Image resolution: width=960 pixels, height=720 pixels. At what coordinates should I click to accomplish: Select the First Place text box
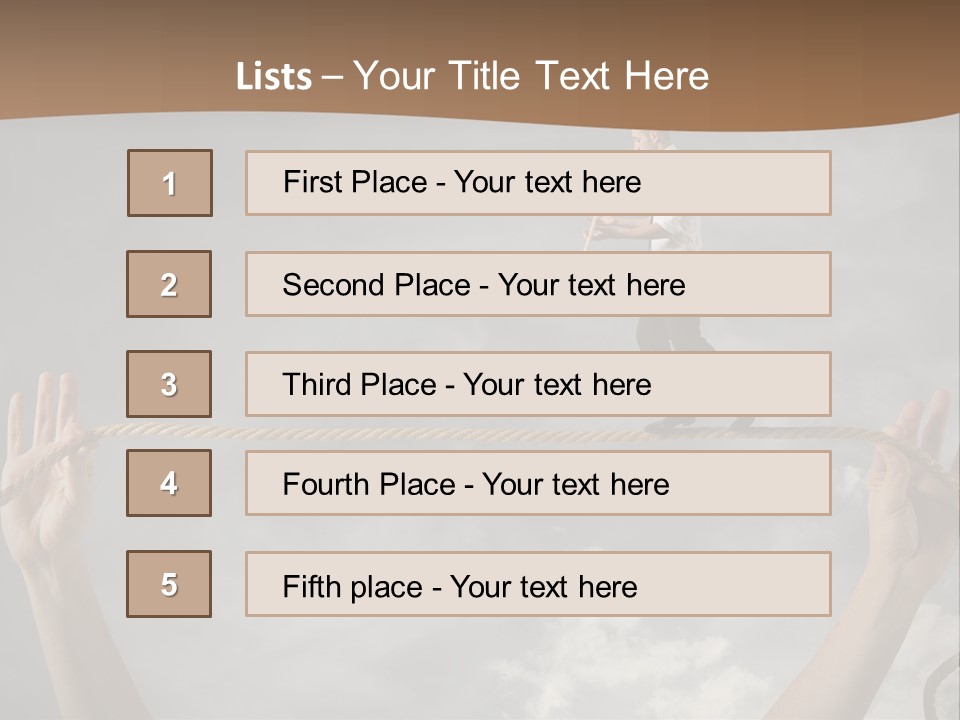pos(538,183)
